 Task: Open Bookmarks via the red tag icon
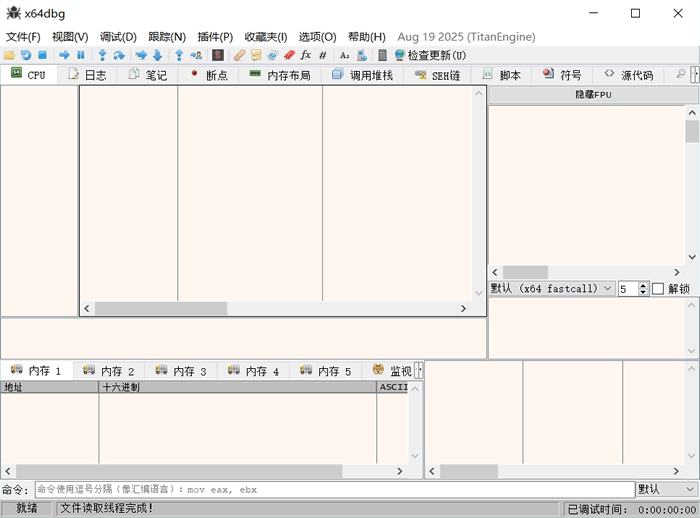pyautogui.click(x=289, y=55)
